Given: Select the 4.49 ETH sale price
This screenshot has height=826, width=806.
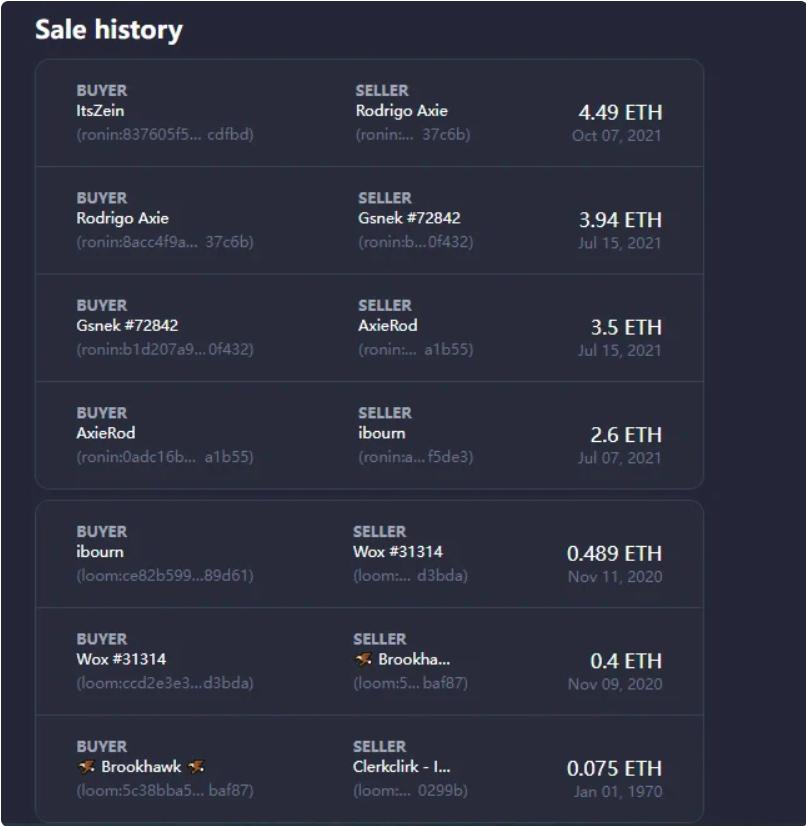Looking at the screenshot, I should pos(620,112).
